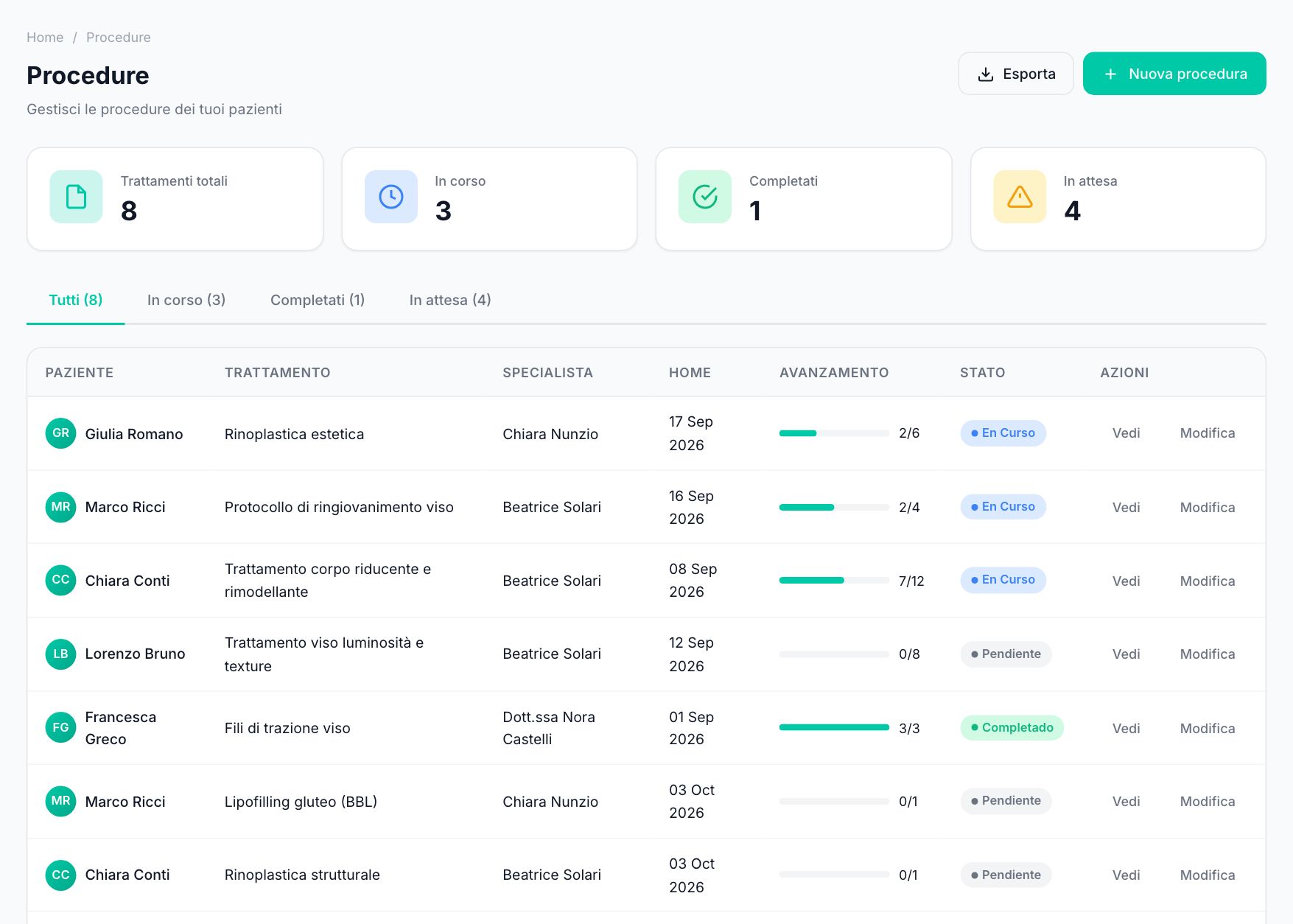Image resolution: width=1293 pixels, height=924 pixels.
Task: Click the In attesa warning icon
Action: pos(1020,197)
